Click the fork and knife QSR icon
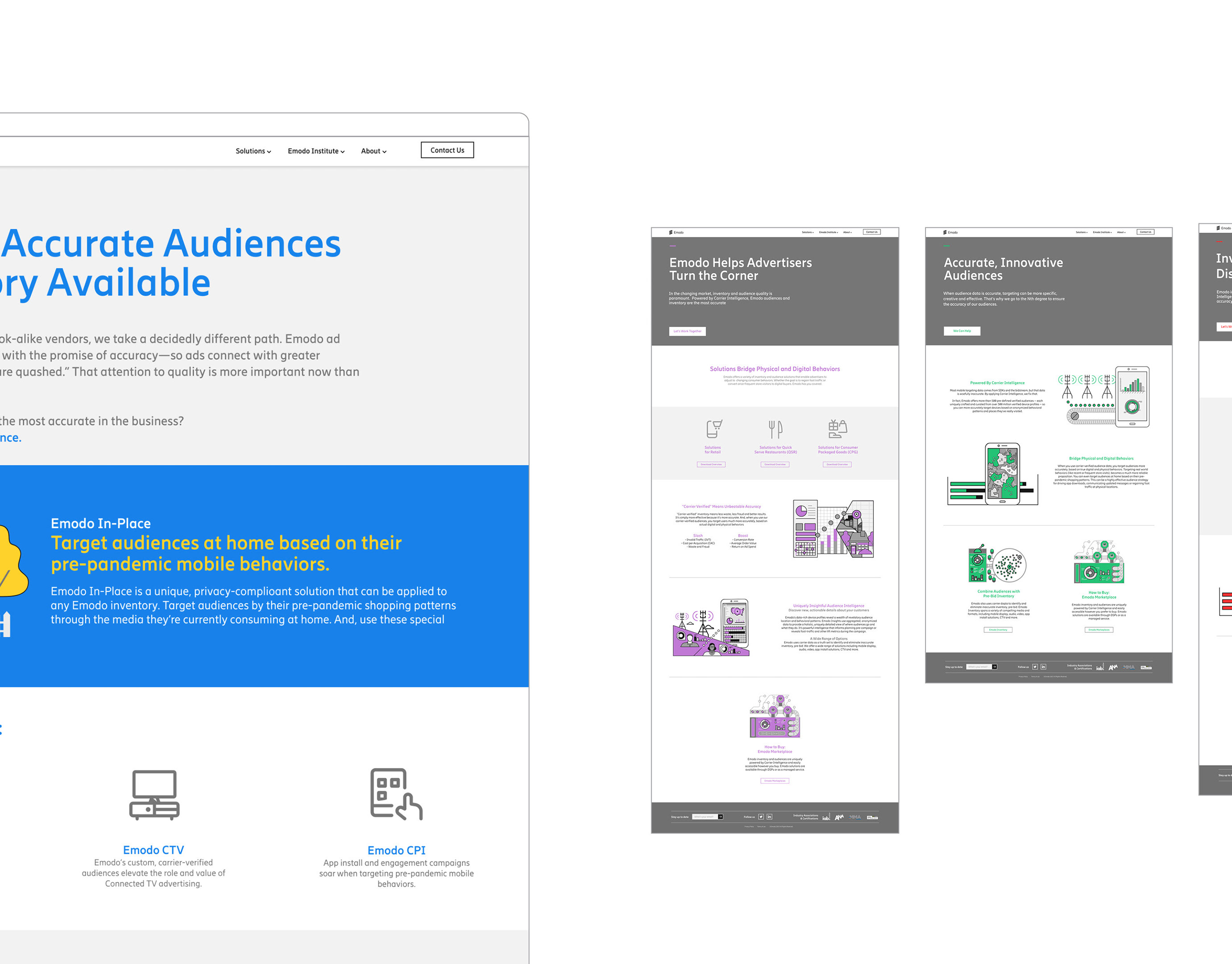 point(776,429)
